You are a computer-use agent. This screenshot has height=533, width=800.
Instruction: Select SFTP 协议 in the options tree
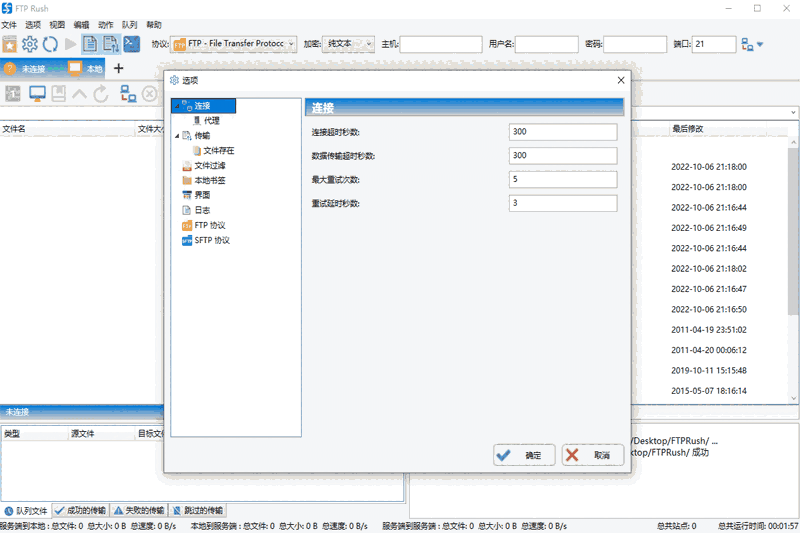click(212, 240)
